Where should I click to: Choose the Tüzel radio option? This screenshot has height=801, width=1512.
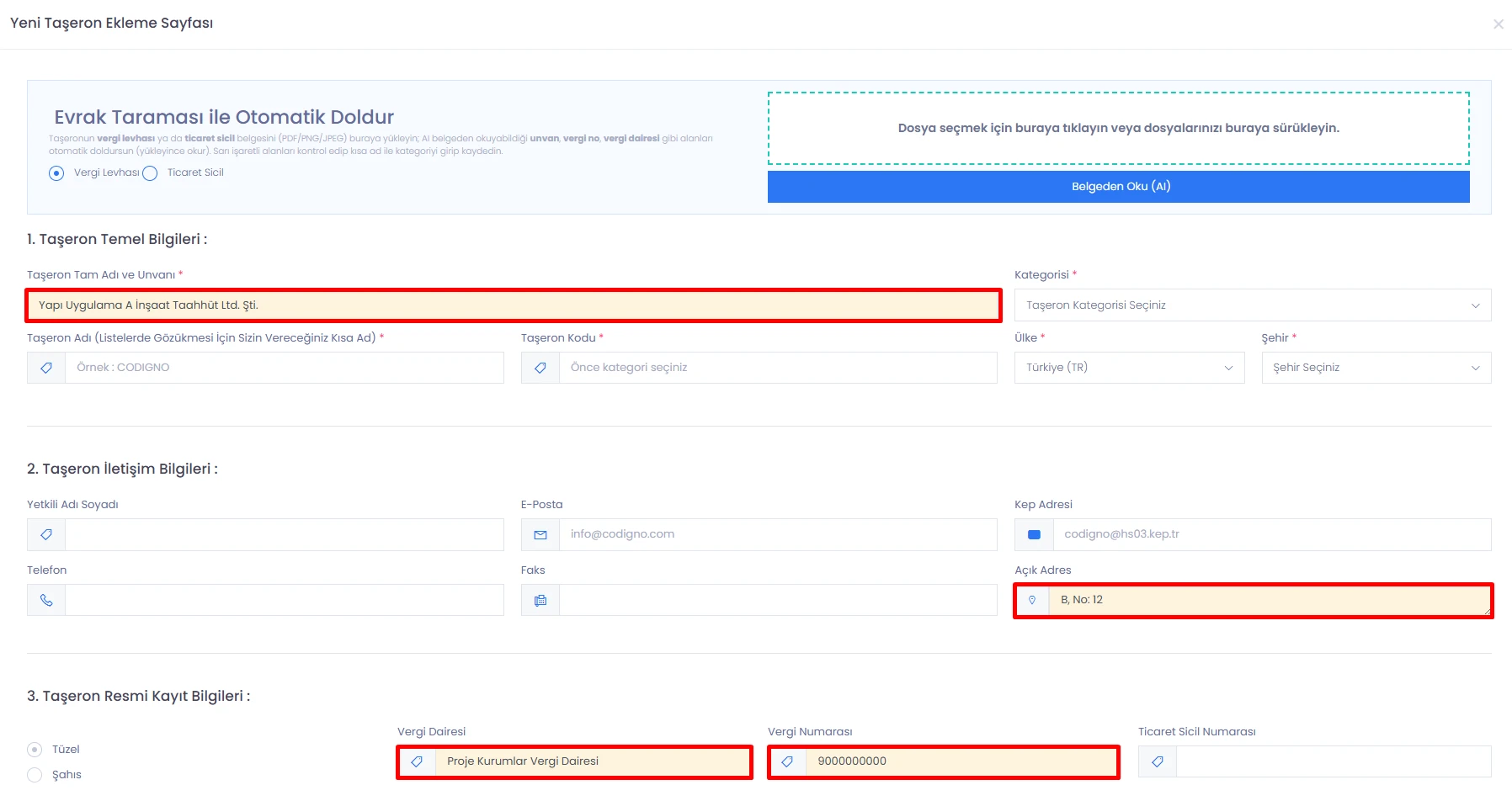(x=35, y=750)
